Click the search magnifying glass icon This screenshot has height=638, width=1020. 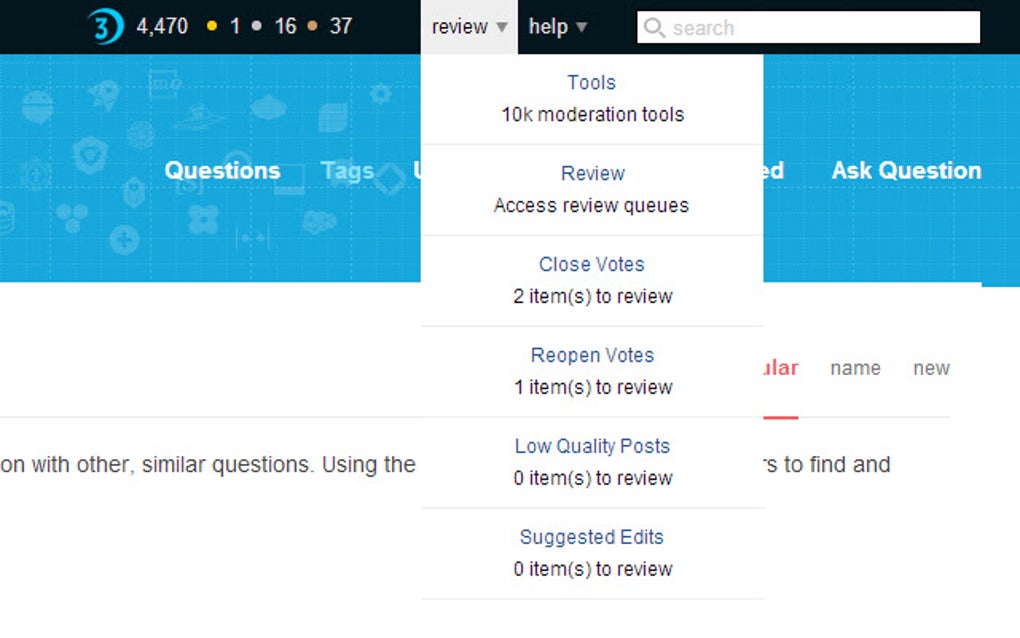coord(655,28)
